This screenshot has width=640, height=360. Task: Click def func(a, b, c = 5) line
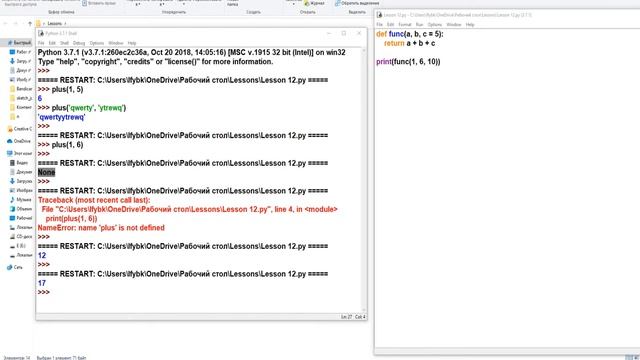pos(410,34)
